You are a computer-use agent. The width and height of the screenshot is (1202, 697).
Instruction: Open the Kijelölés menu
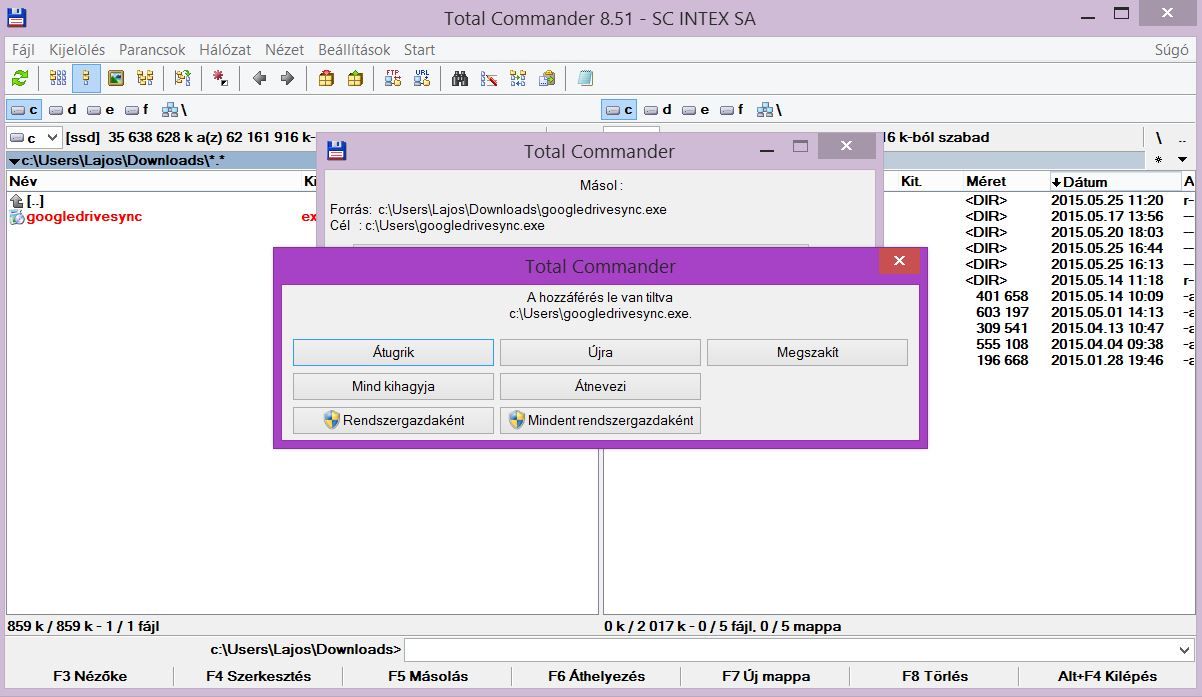click(x=77, y=49)
